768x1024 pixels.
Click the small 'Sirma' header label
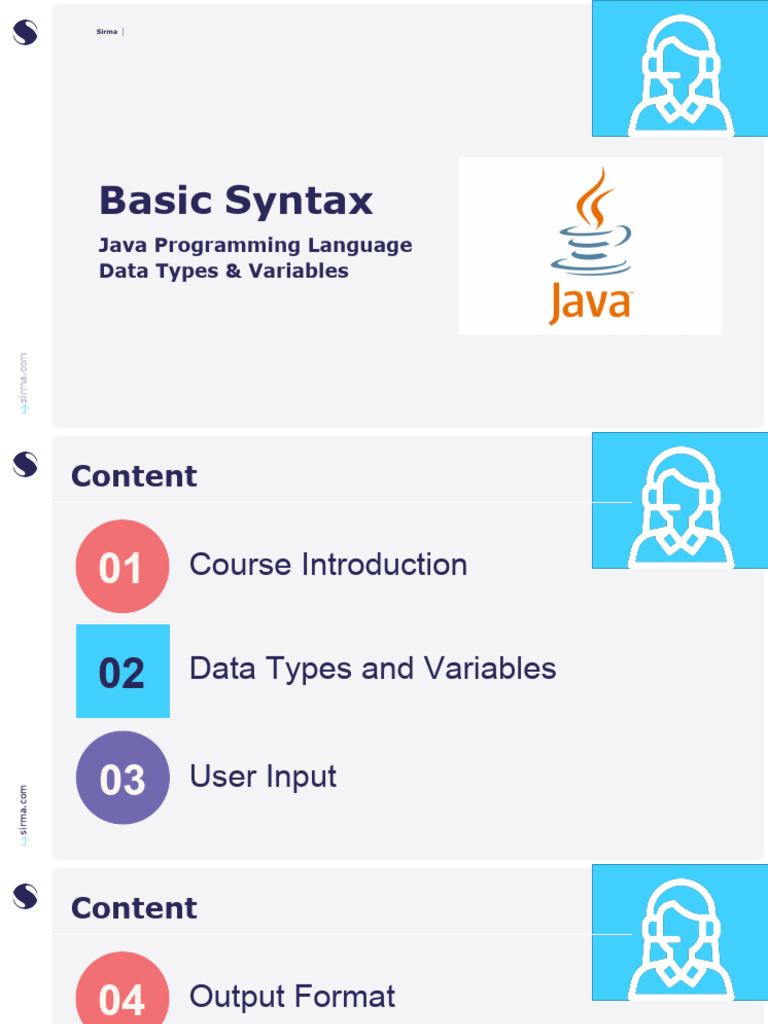pos(107,31)
